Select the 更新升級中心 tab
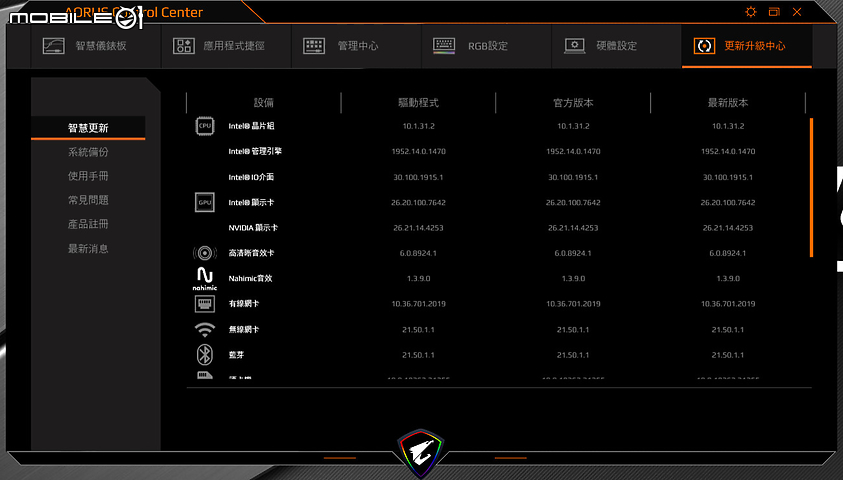This screenshot has height=480, width=843. [747, 46]
